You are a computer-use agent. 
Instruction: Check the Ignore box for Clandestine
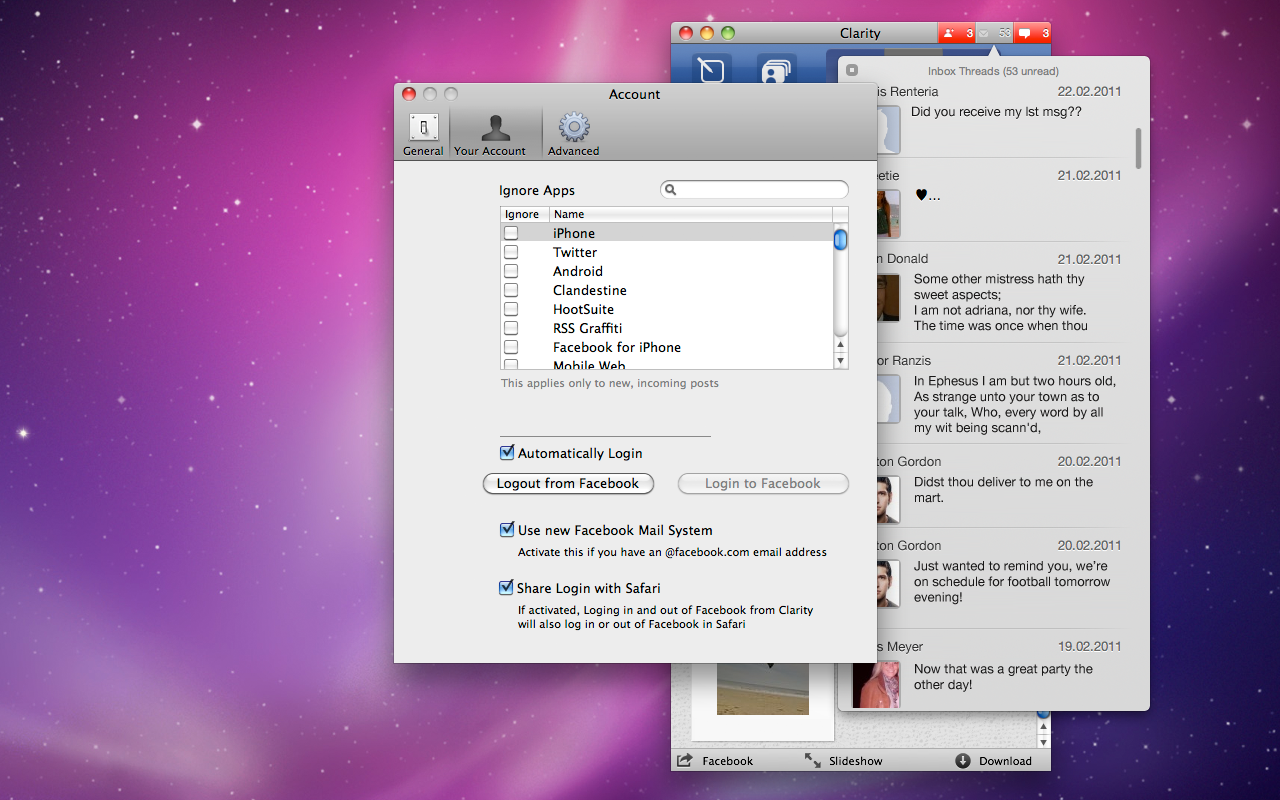(x=511, y=290)
